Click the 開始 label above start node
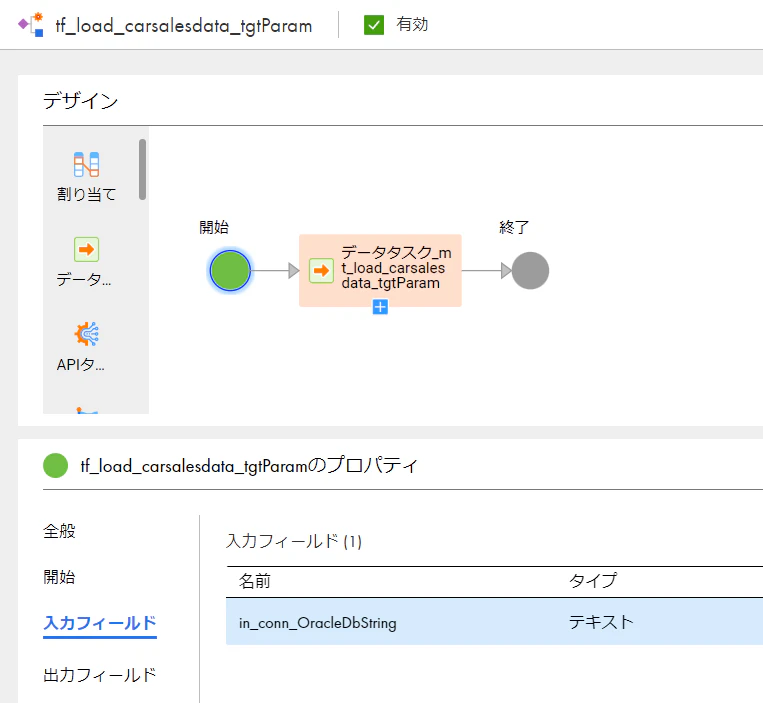The image size is (763, 703). 214,227
